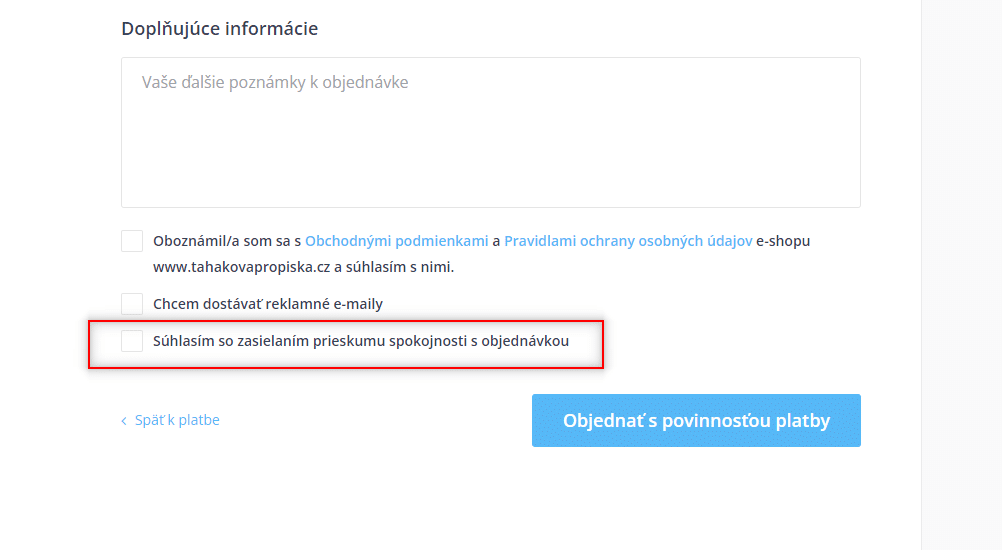Open Pravidlami ochrany osobných údajov link

(628, 241)
